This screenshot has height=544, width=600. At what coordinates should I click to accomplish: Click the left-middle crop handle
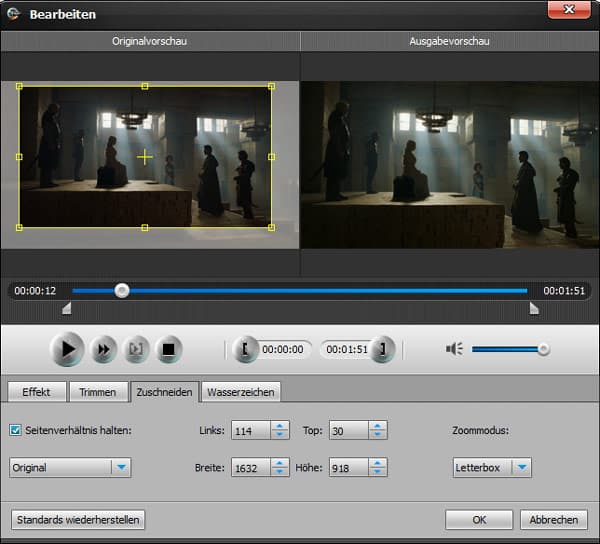tap(19, 157)
